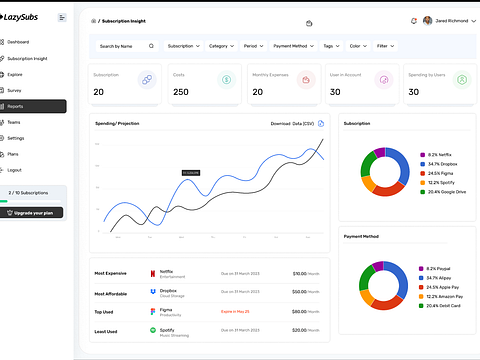
Task: Expand the user account chevron
Action: (x=473, y=21)
